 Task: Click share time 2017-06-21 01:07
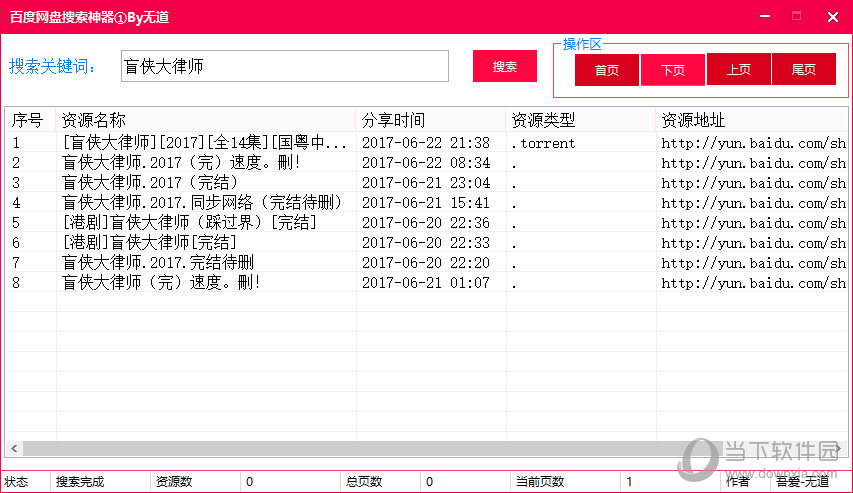[426, 282]
